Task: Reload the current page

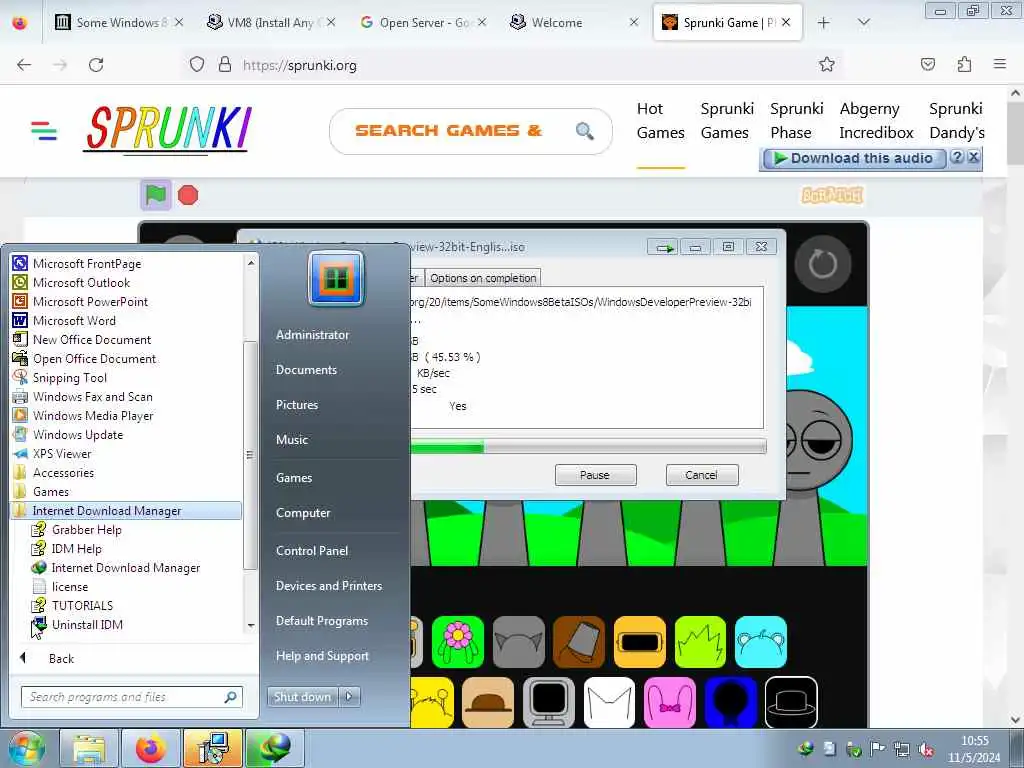Action: pos(96,65)
